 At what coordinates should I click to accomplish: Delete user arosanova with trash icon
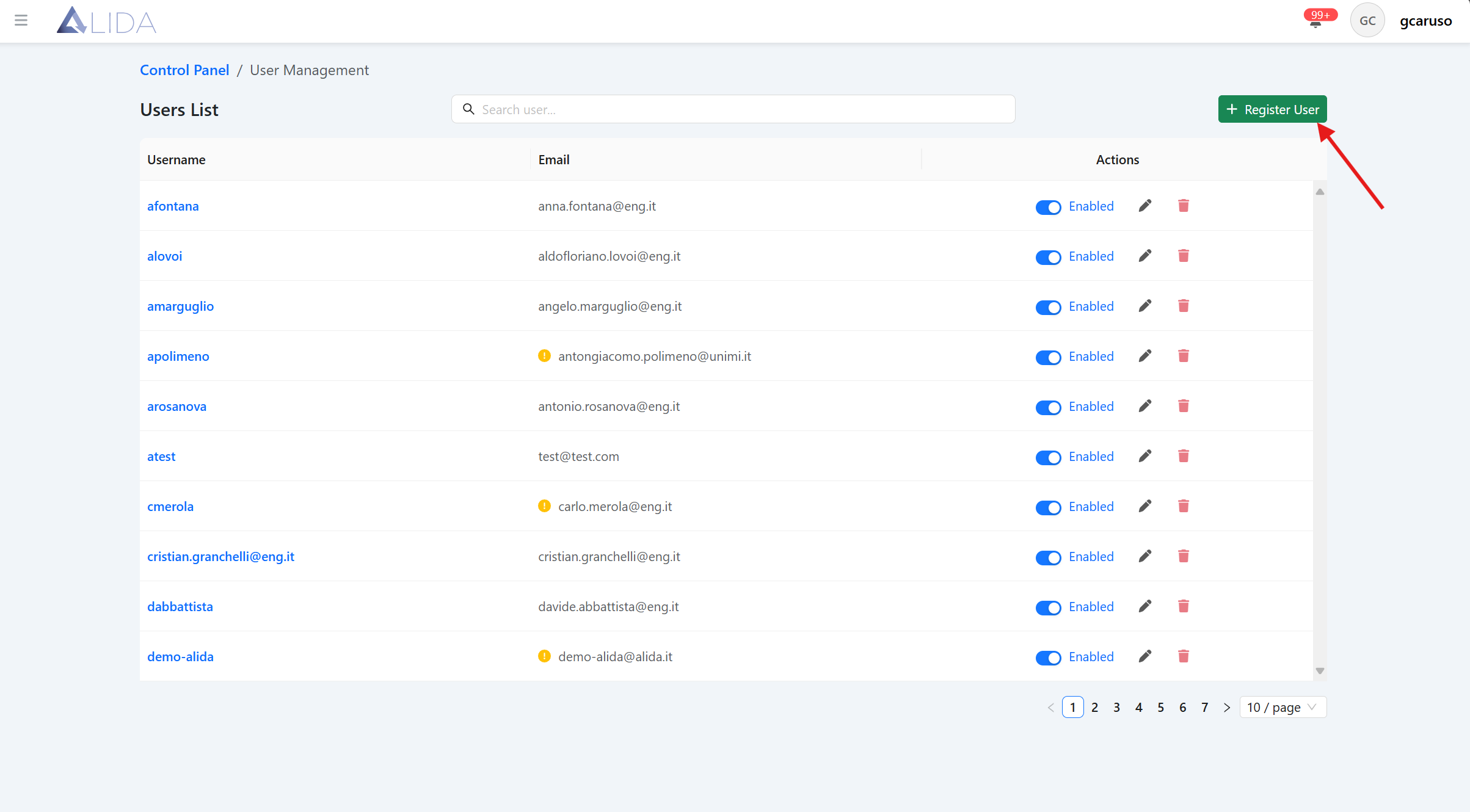[1184, 406]
